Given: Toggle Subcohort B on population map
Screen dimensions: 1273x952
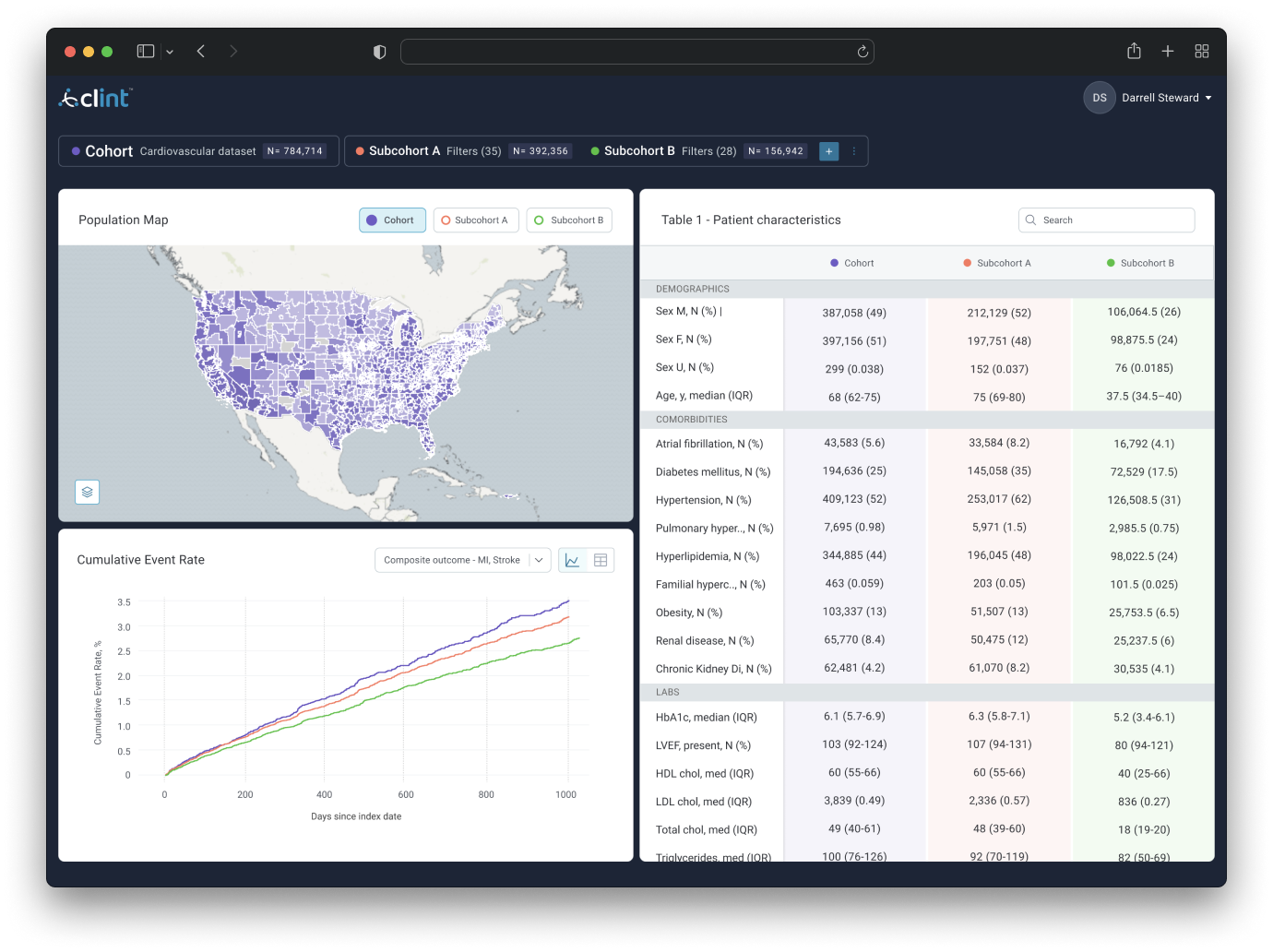Looking at the screenshot, I should coord(569,220).
